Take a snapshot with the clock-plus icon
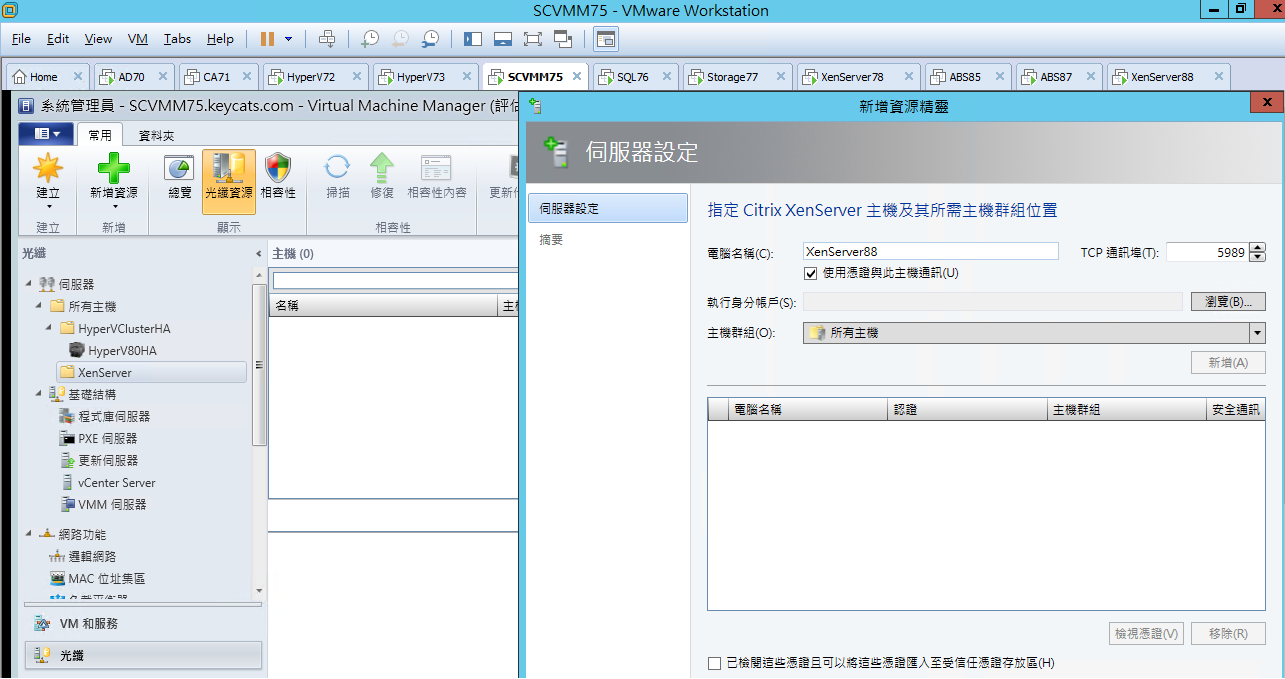This screenshot has width=1285, height=679. click(370, 39)
